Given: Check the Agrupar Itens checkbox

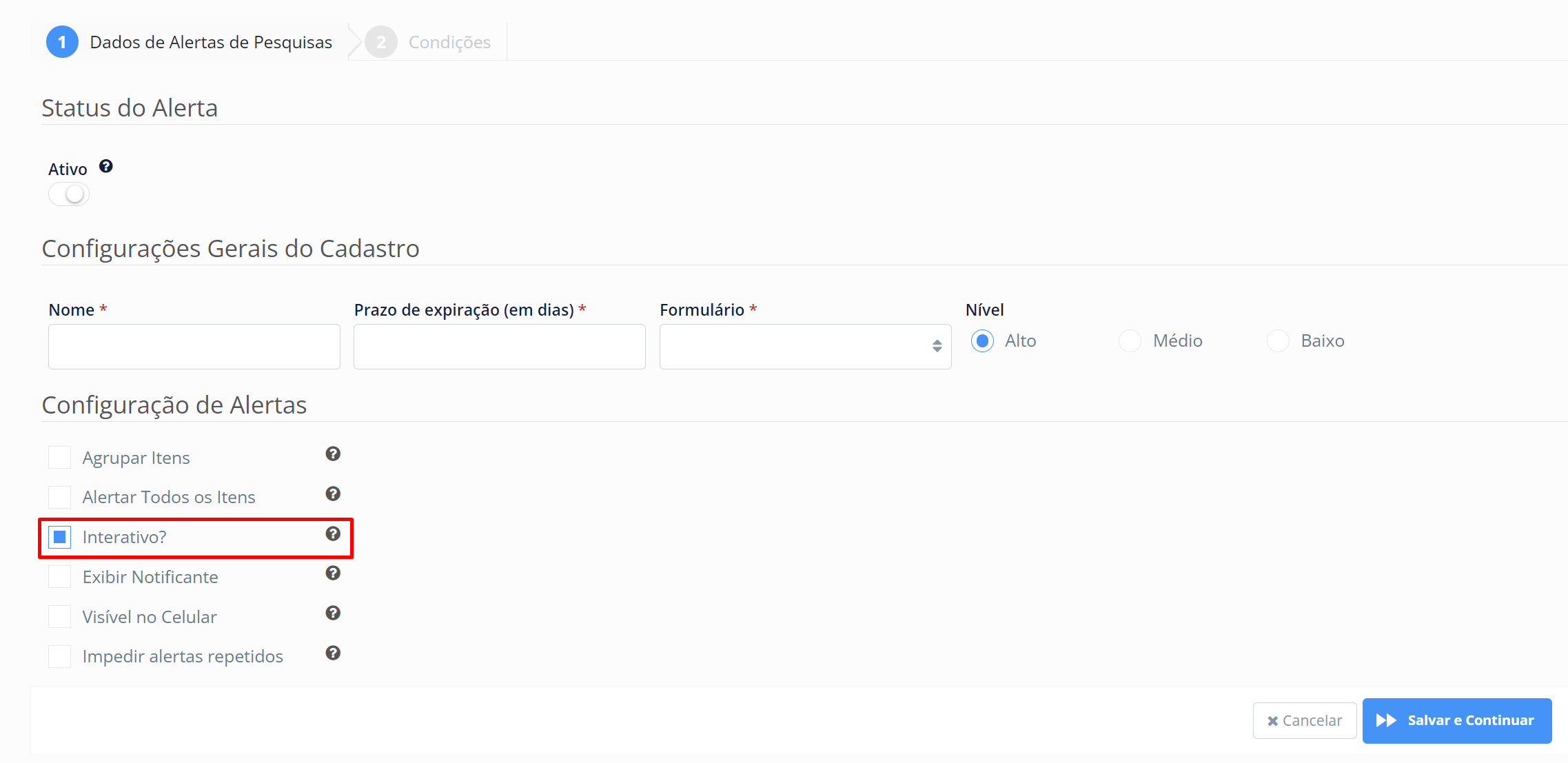Looking at the screenshot, I should 60,457.
